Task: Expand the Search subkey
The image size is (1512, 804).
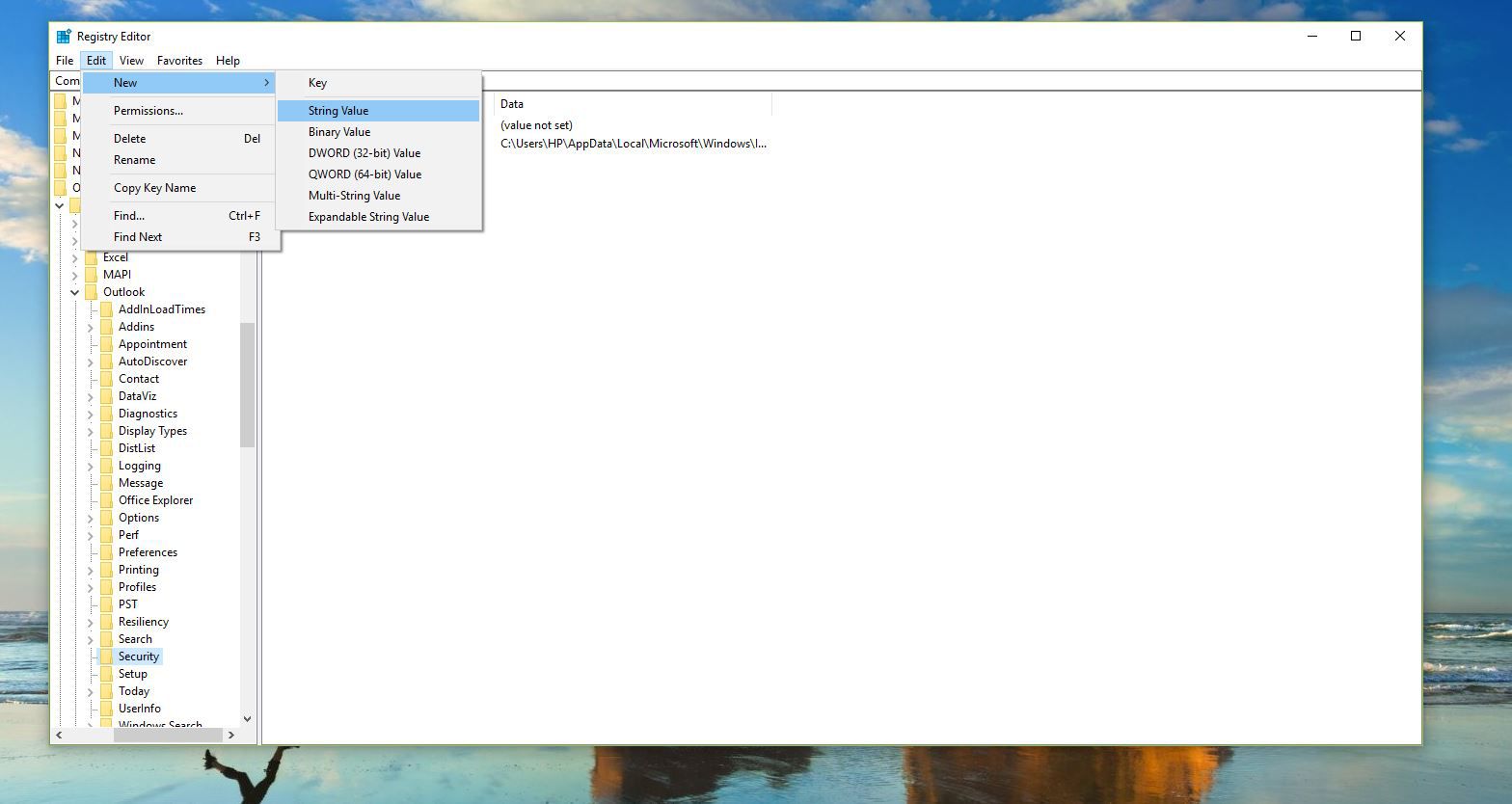Action: point(90,639)
